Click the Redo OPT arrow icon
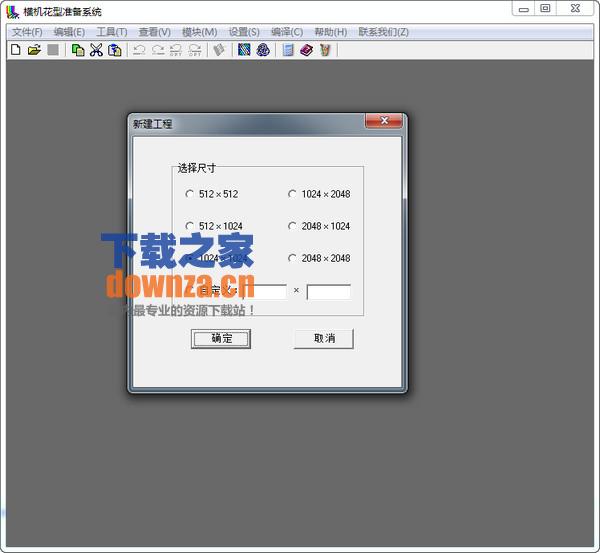600x553 pixels. click(195, 50)
